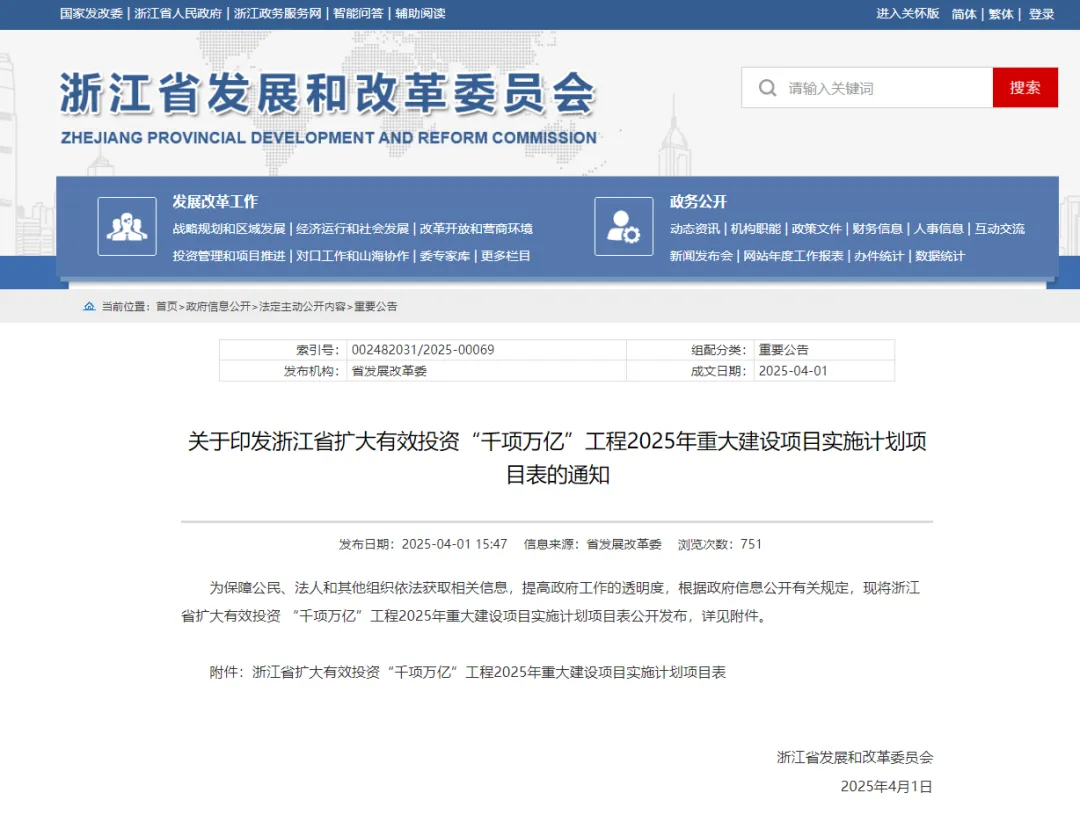Open 浙江政务服务网 in the top bar
The image size is (1080, 815).
[x=277, y=14]
